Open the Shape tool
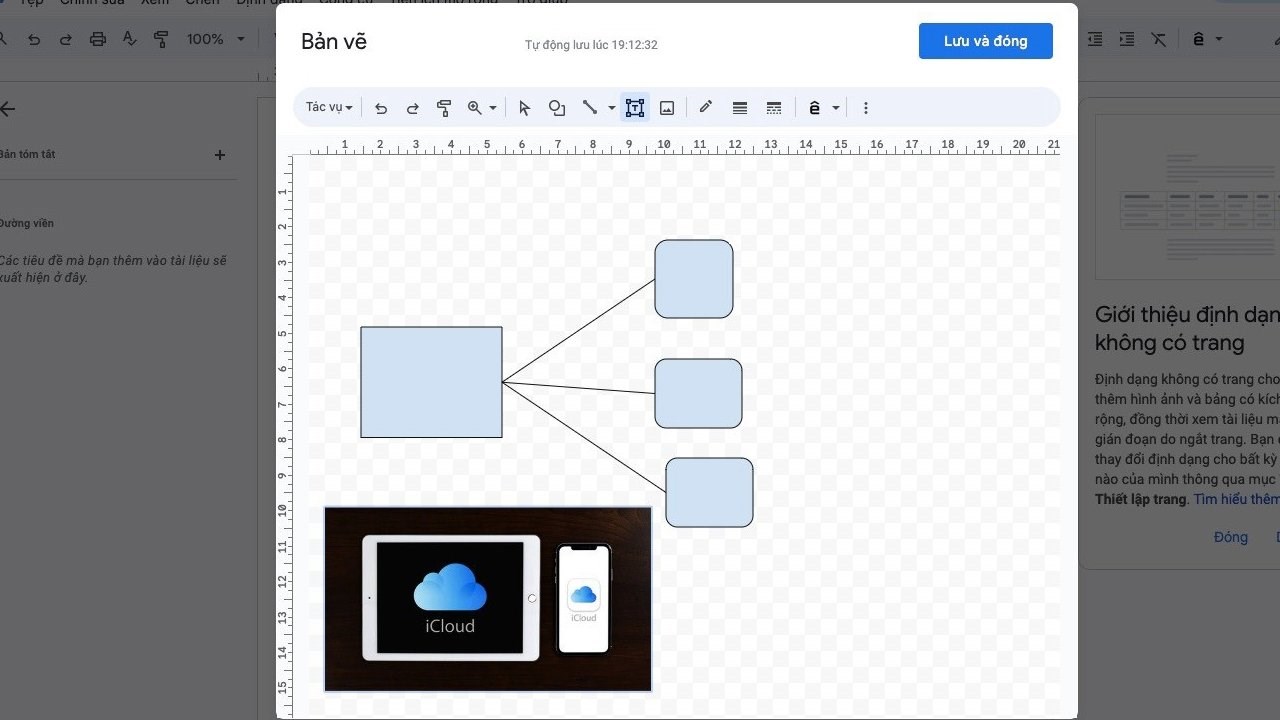Viewport: 1280px width, 720px height. point(557,108)
